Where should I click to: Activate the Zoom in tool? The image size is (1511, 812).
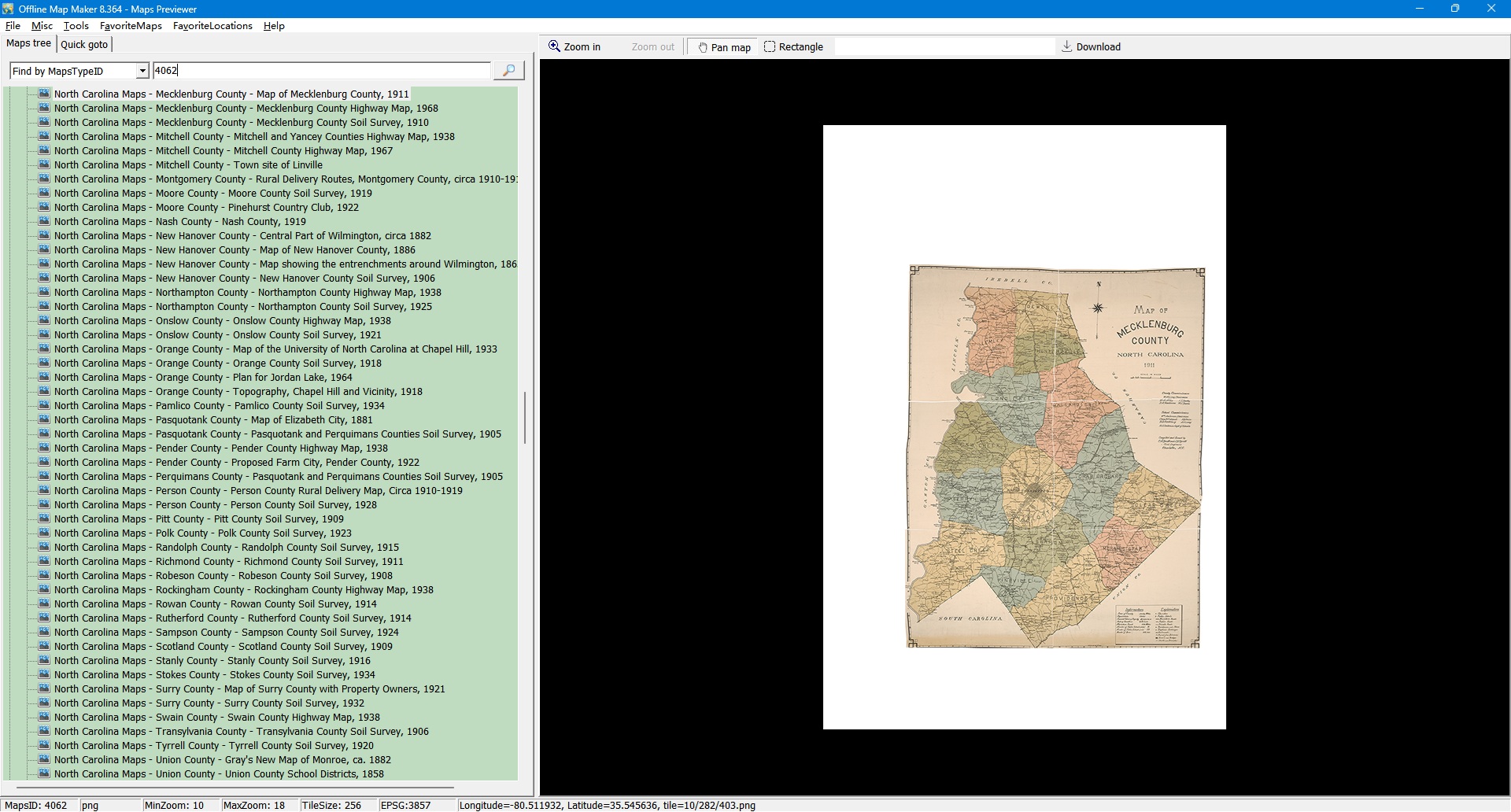click(x=574, y=47)
